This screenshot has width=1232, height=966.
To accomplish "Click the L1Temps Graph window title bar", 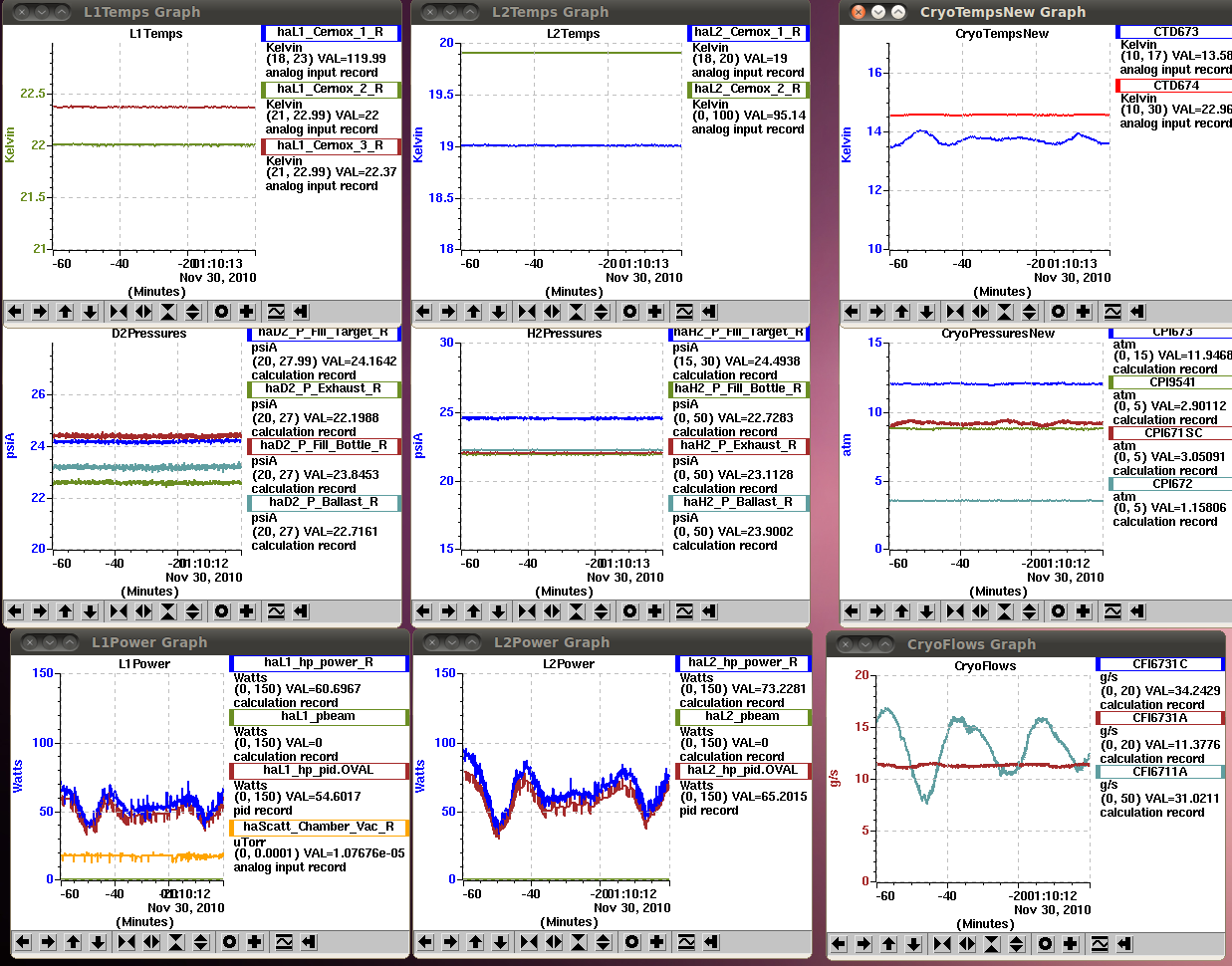I will [x=202, y=12].
